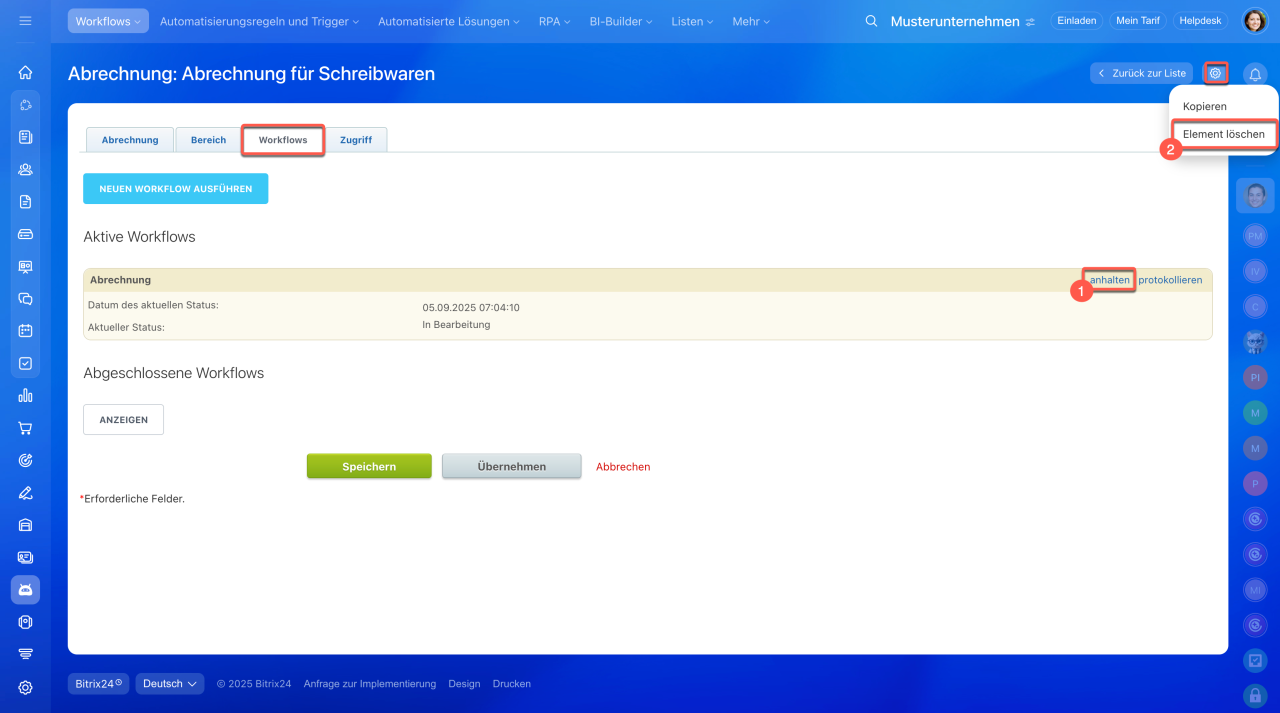Open the PI contact avatar in right panel
Image resolution: width=1280 pixels, height=713 pixels.
coord(1255,377)
